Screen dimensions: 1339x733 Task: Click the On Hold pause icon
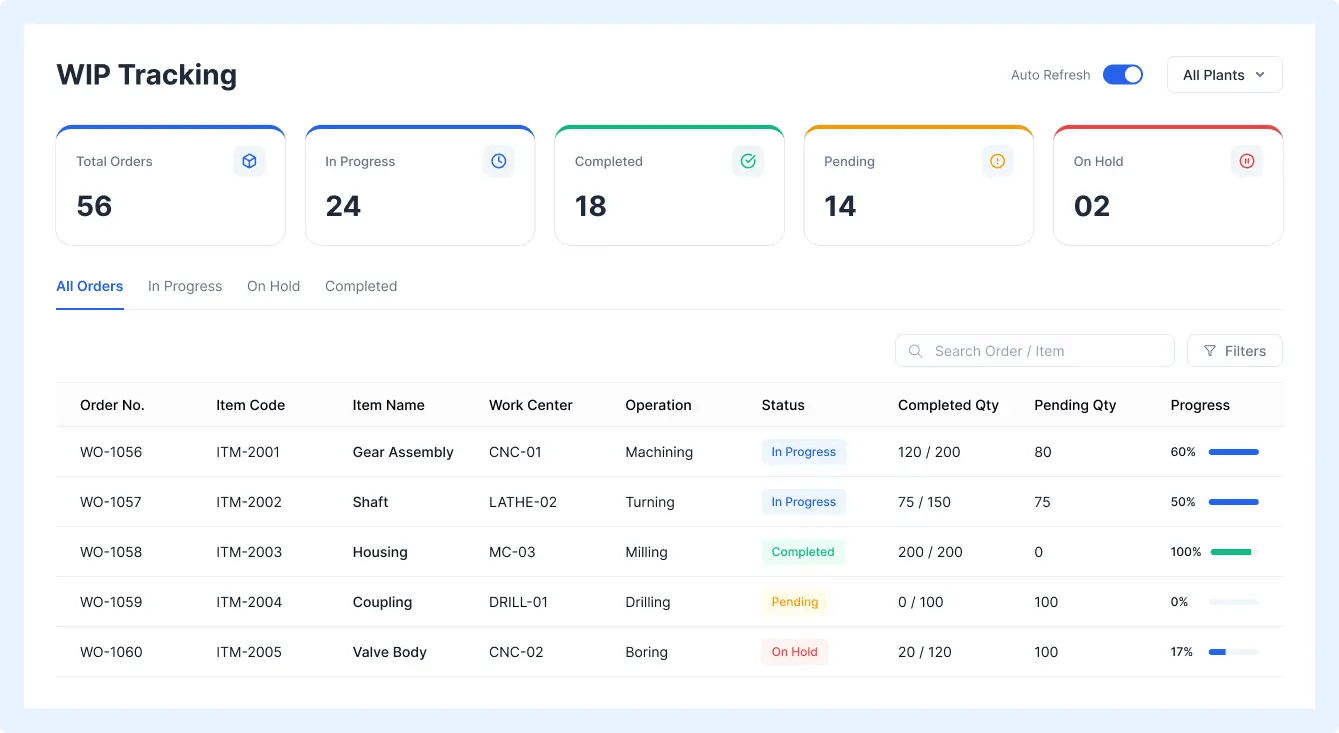click(x=1247, y=161)
